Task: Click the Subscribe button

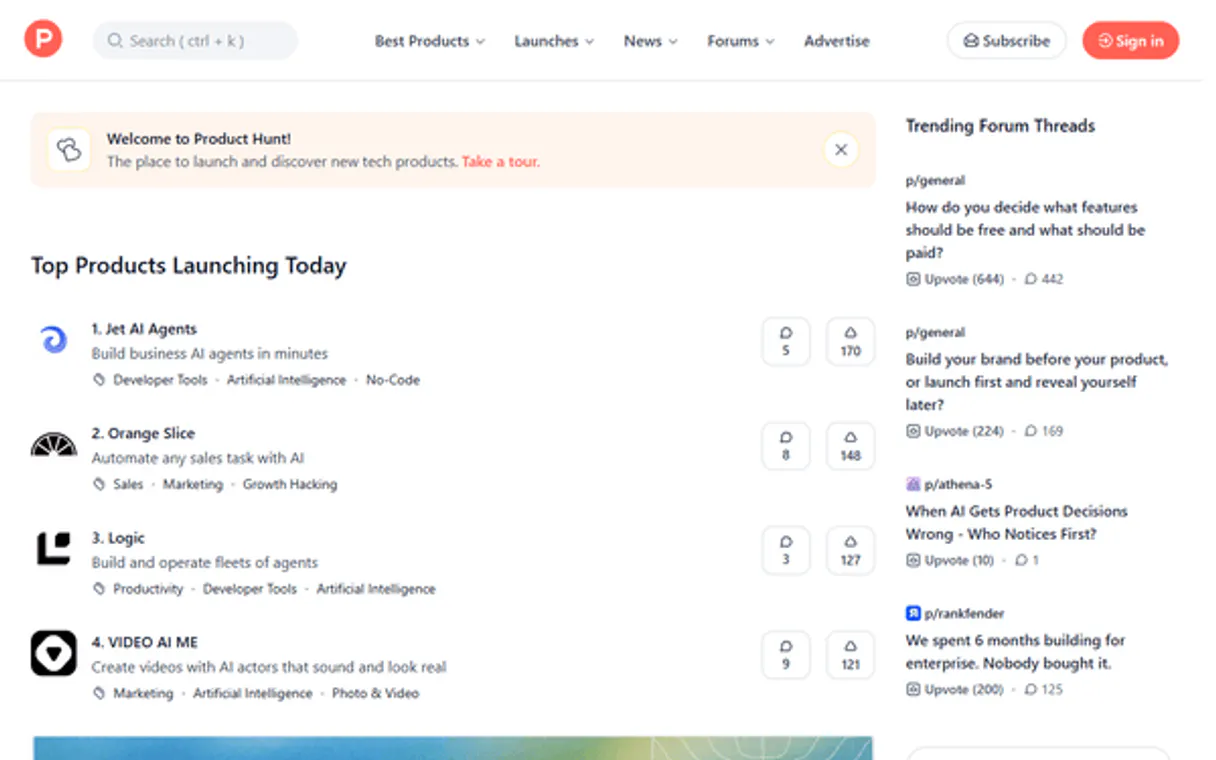Action: point(1006,41)
